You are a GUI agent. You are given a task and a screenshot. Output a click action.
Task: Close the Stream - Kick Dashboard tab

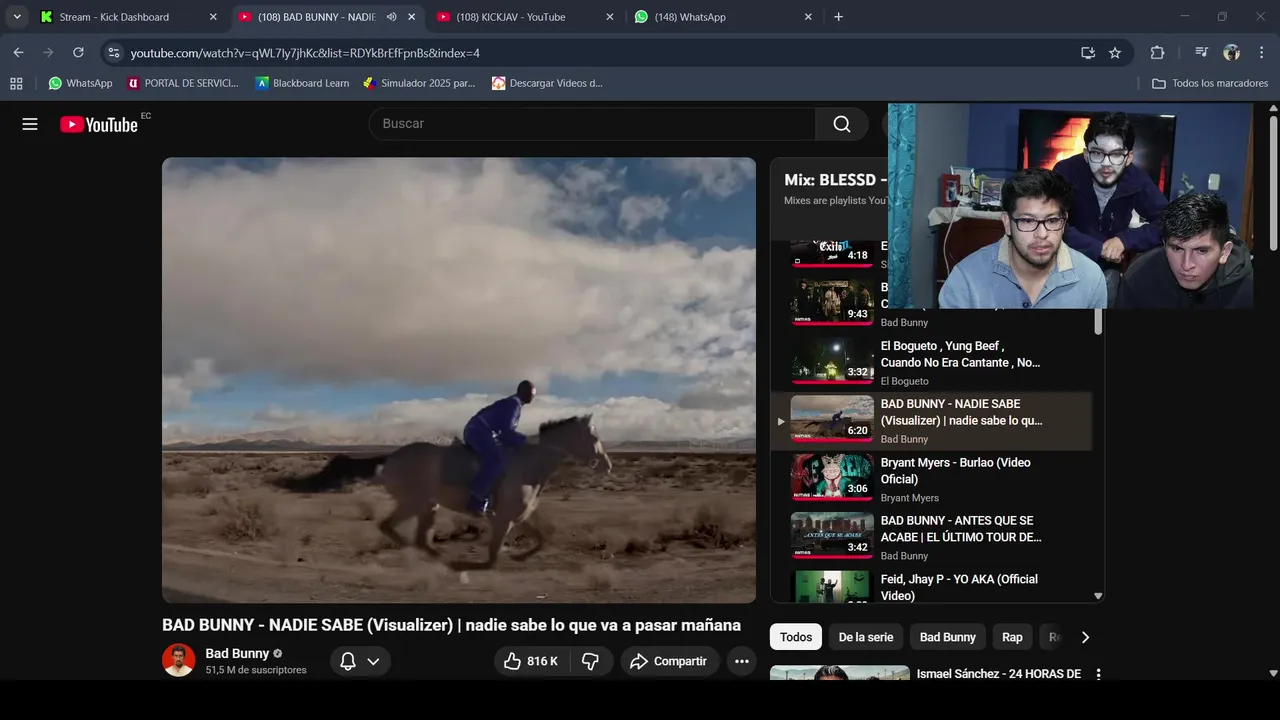click(x=213, y=17)
